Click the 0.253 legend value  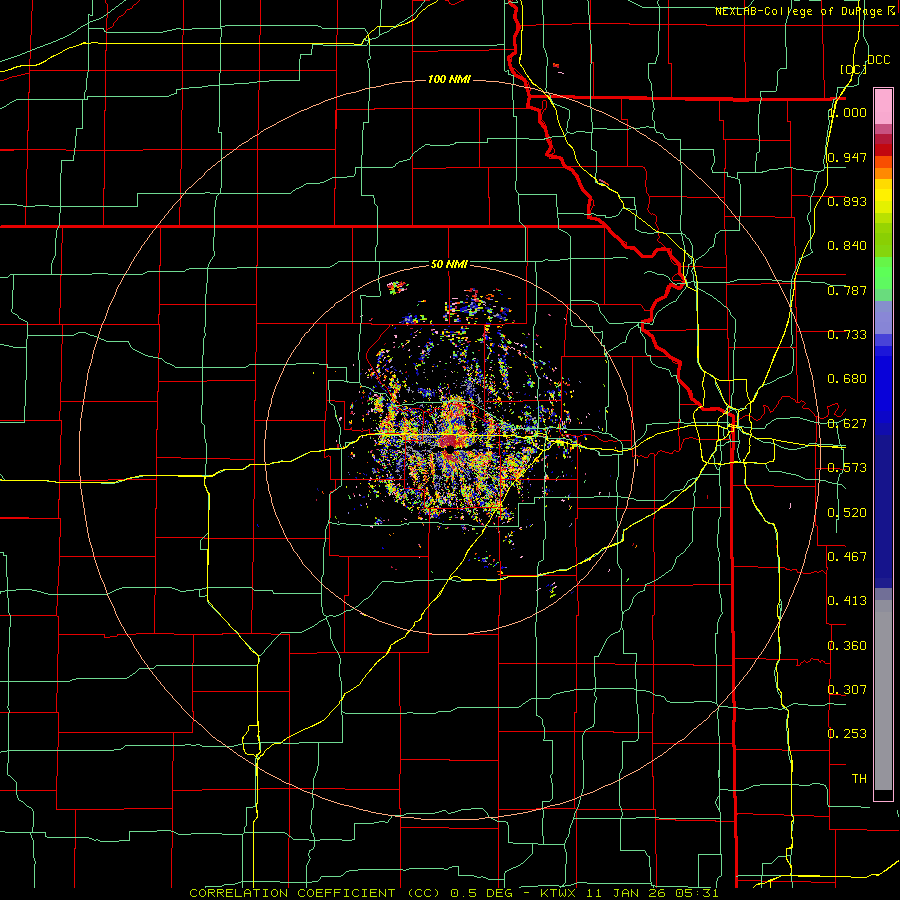[847, 734]
